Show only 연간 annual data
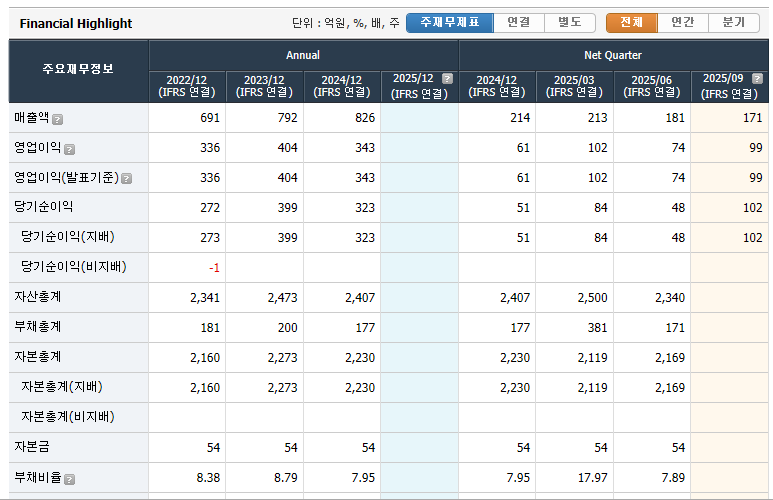773x500 pixels. [682, 22]
